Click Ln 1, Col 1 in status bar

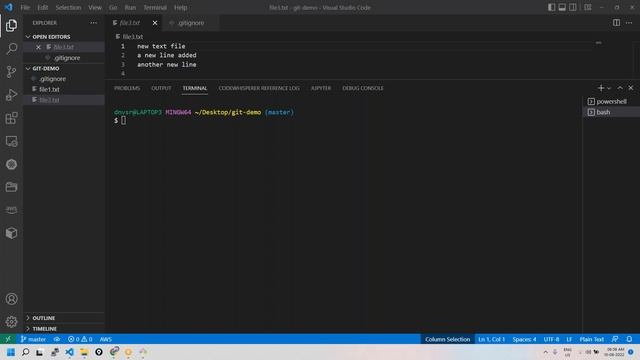coord(491,339)
